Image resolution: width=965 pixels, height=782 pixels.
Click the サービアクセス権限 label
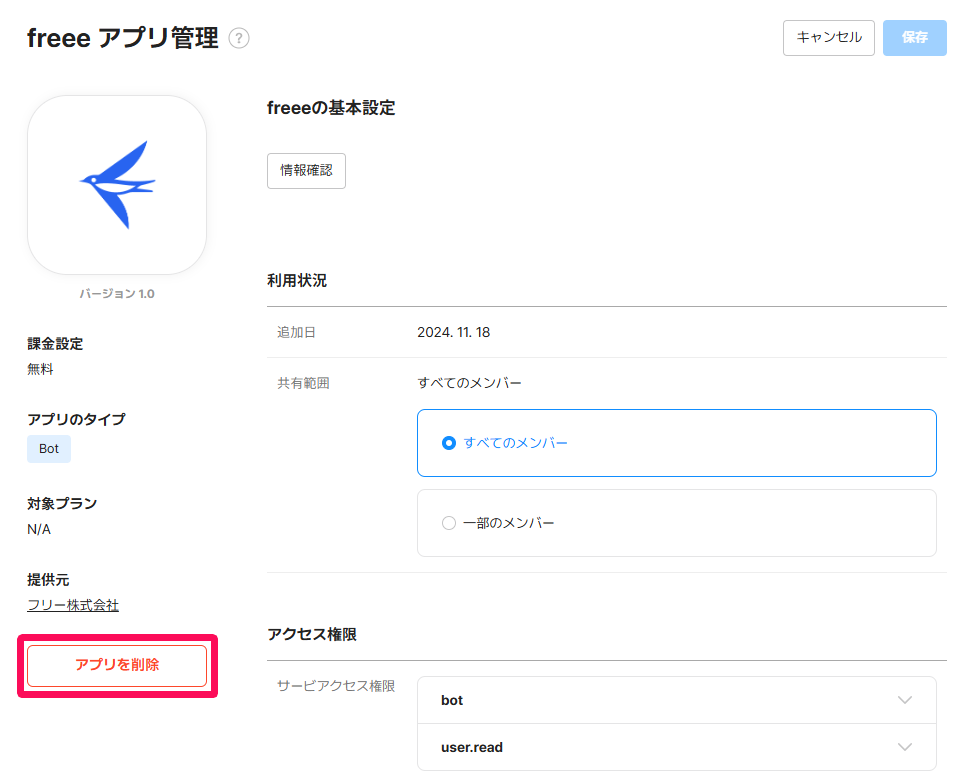pos(336,686)
